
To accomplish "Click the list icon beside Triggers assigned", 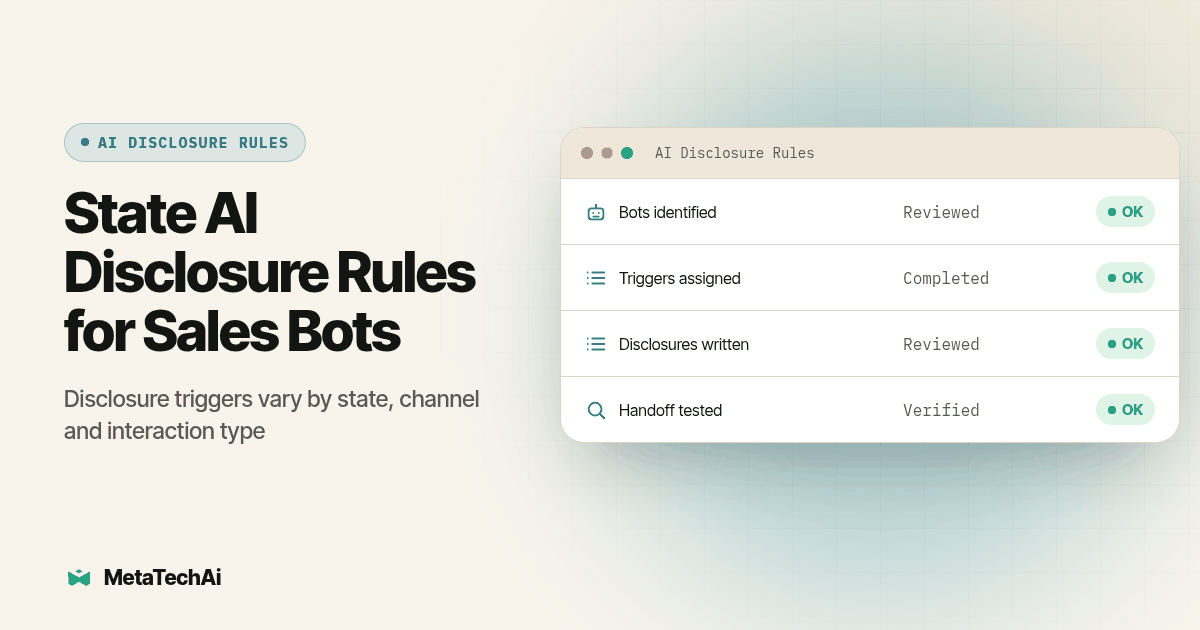I will pyautogui.click(x=596, y=278).
